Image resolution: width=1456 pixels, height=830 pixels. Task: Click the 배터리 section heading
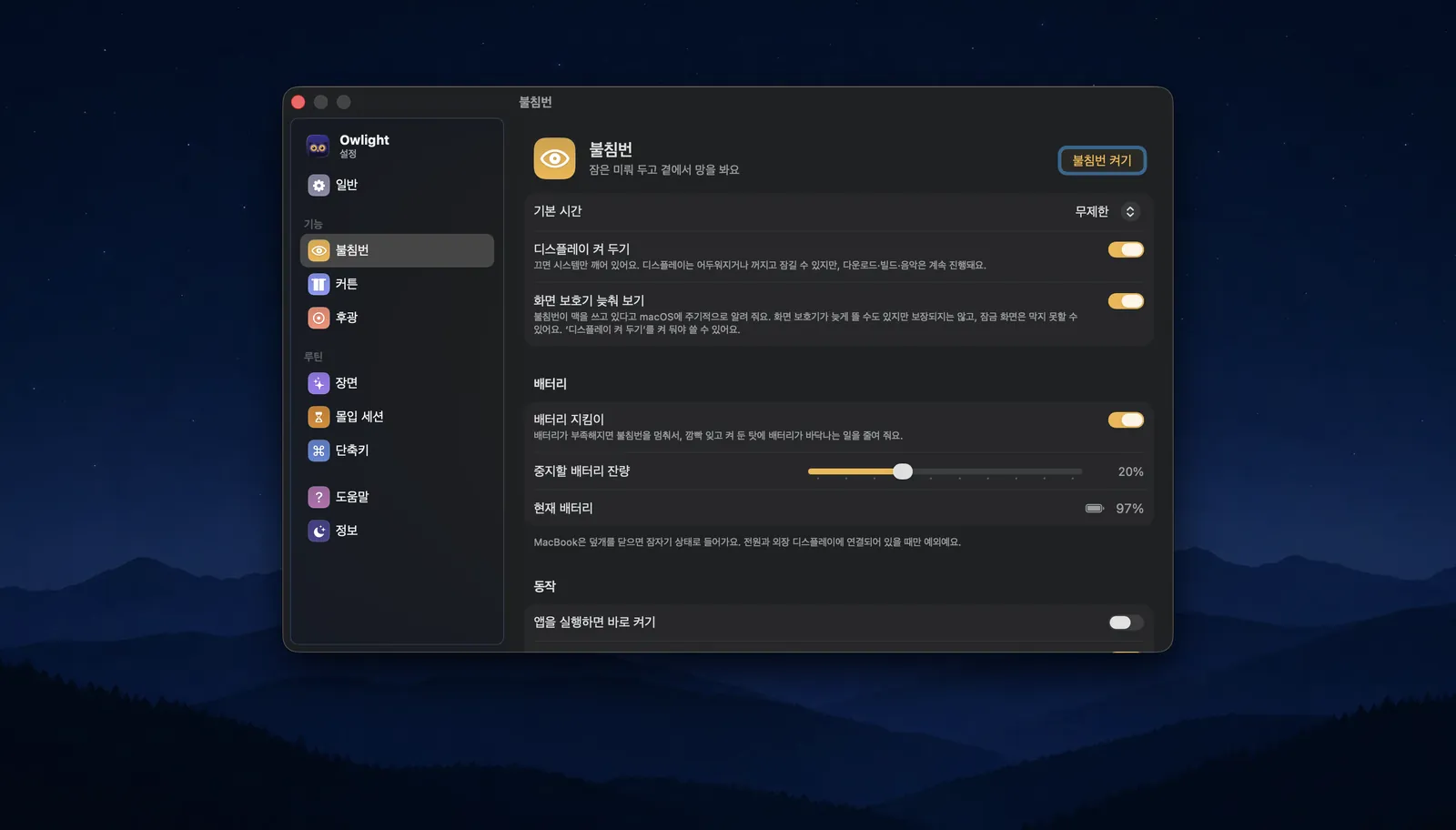click(x=550, y=384)
